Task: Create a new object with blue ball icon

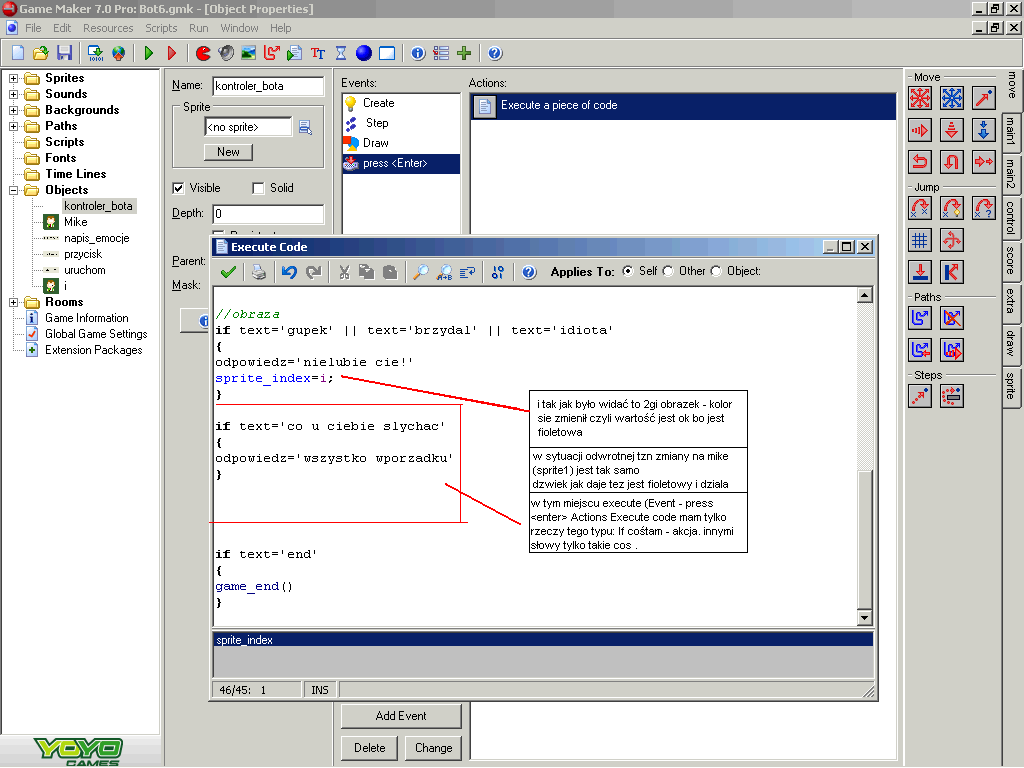Action: click(x=363, y=53)
